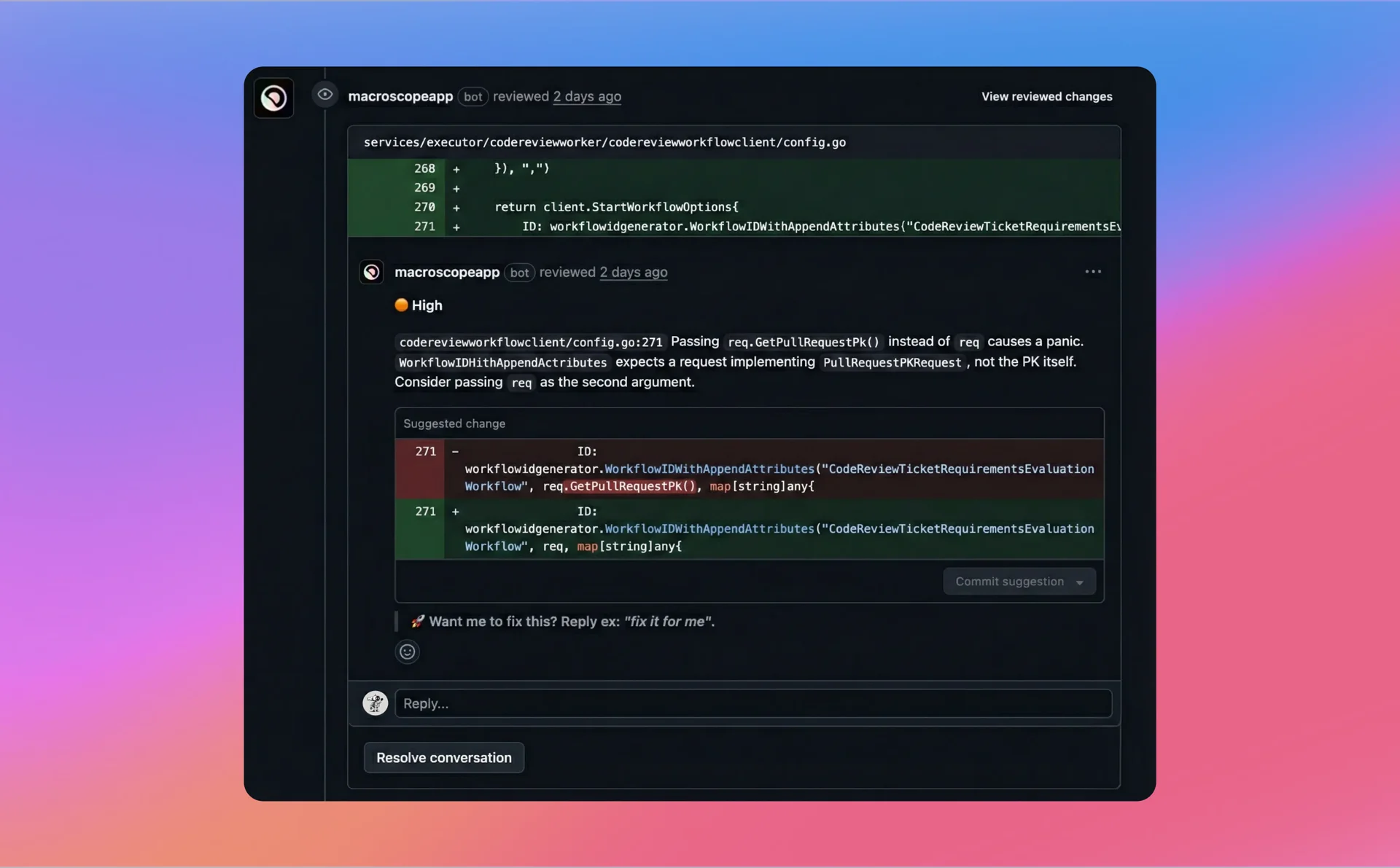Open View reviewed changes link
Screen dimensions: 1400x868
1046,96
